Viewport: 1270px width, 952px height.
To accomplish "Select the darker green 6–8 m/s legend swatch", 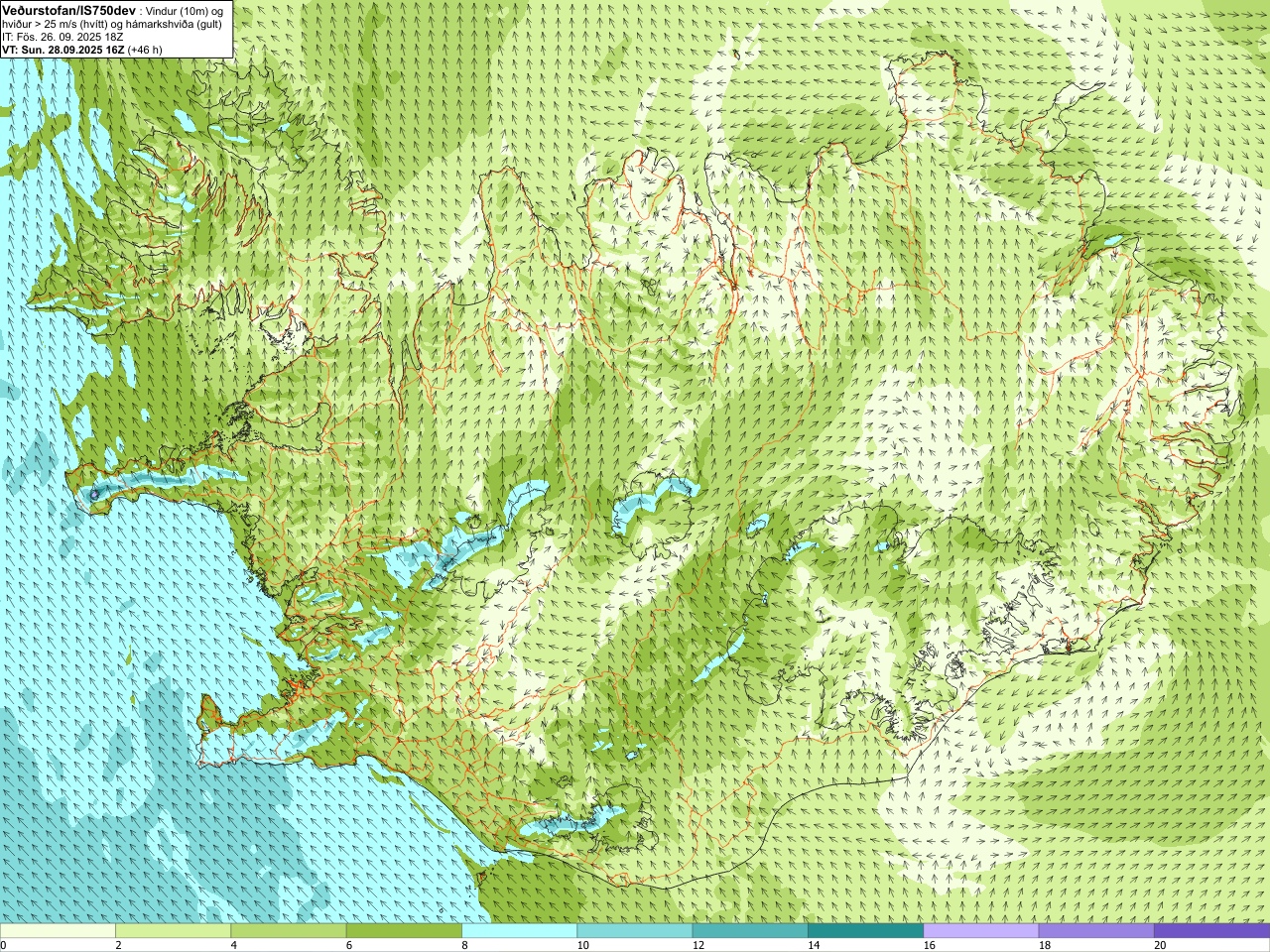I will (x=404, y=931).
